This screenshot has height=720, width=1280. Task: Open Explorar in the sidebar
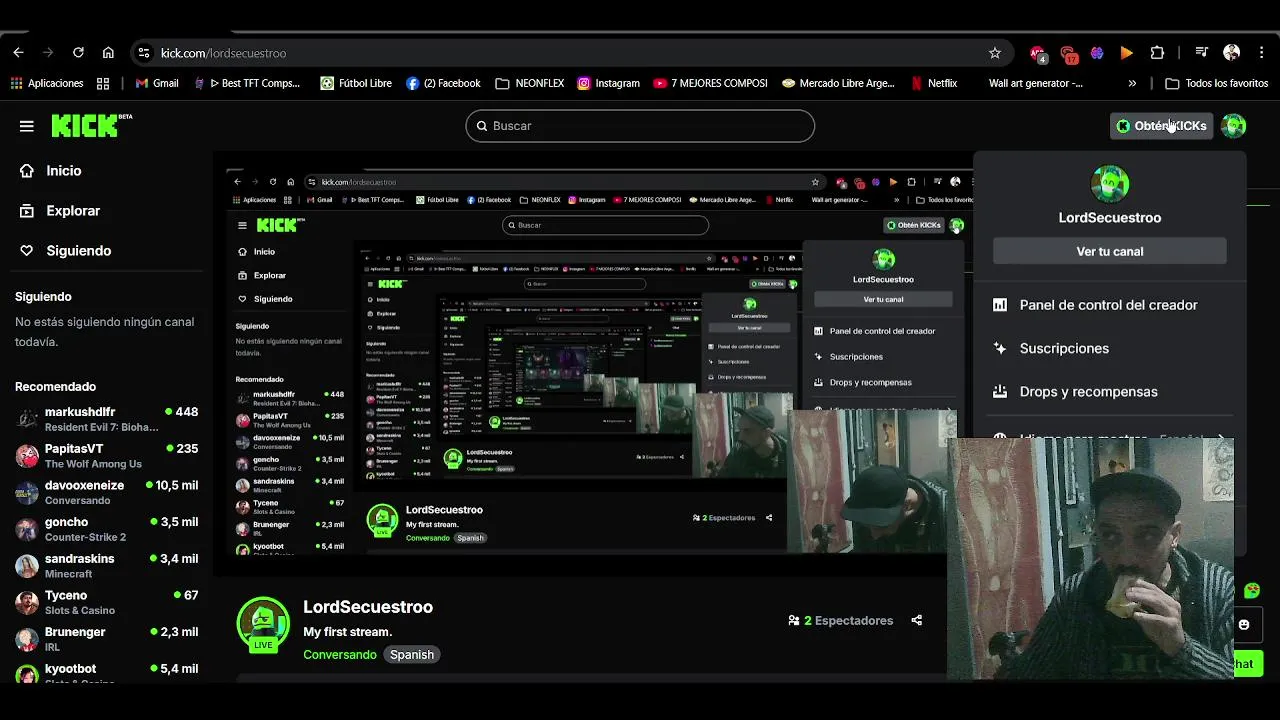click(x=73, y=211)
